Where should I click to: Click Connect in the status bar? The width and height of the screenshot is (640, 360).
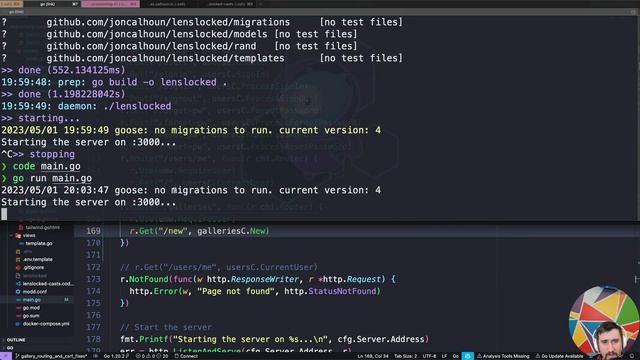pyautogui.click(x=186, y=356)
